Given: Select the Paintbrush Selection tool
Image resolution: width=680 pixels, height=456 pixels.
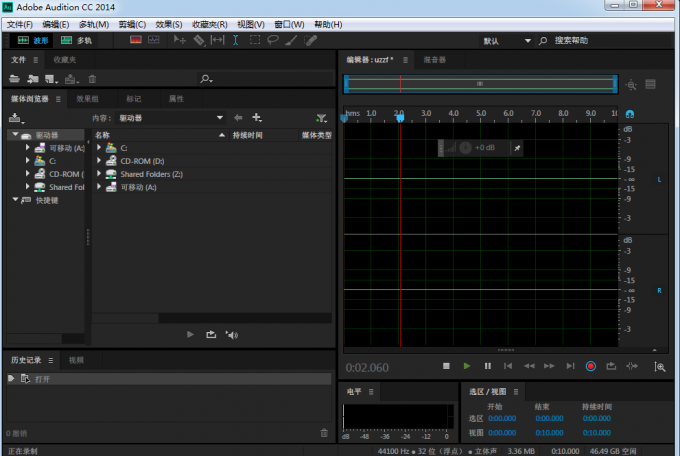Looking at the screenshot, I should click(291, 40).
